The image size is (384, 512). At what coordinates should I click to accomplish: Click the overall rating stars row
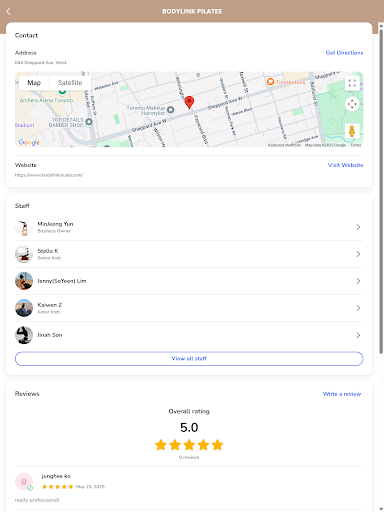(189, 445)
